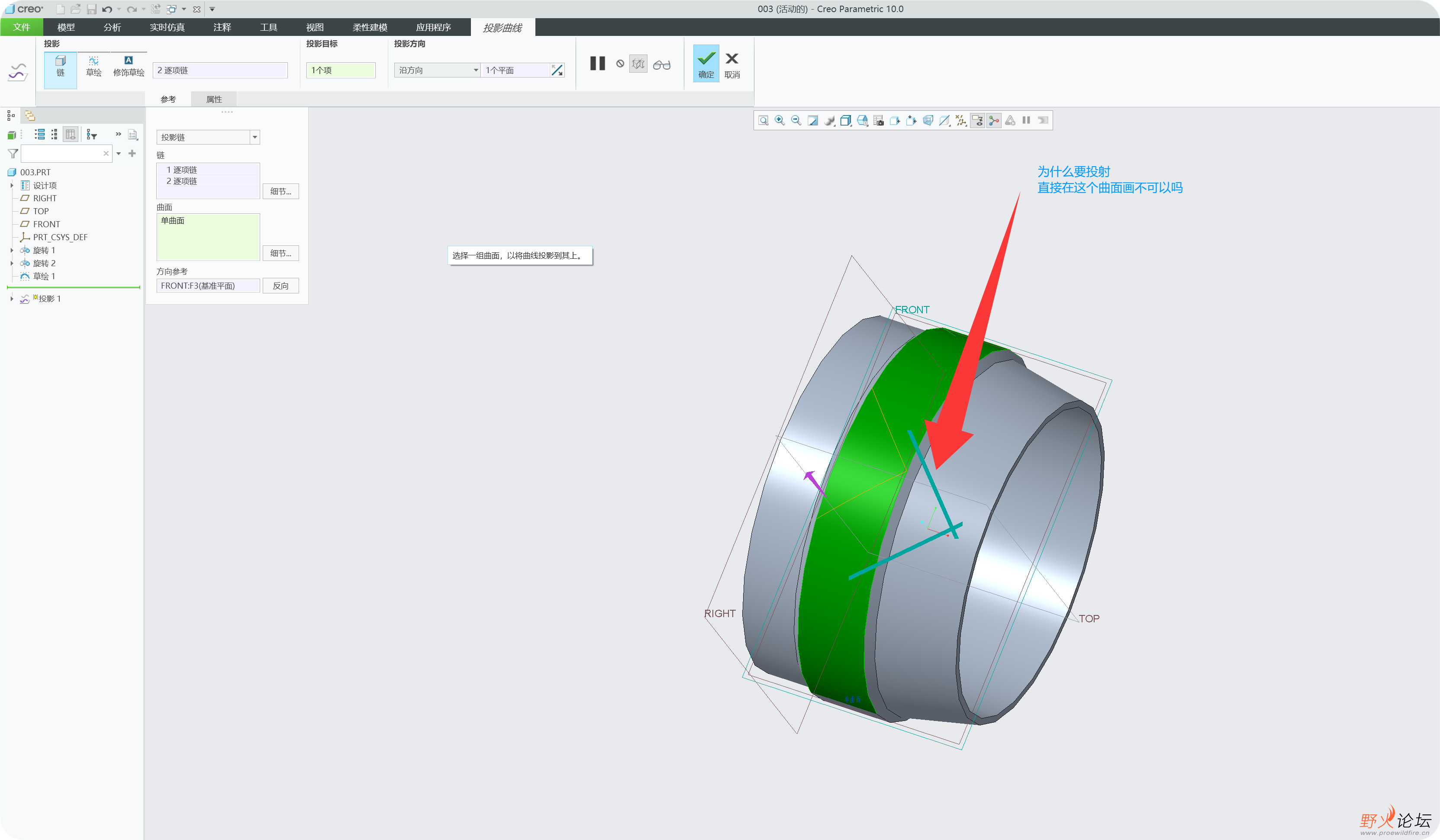Image resolution: width=1440 pixels, height=840 pixels.
Task: Open the layer tree folders tab icon
Action: [x=29, y=116]
